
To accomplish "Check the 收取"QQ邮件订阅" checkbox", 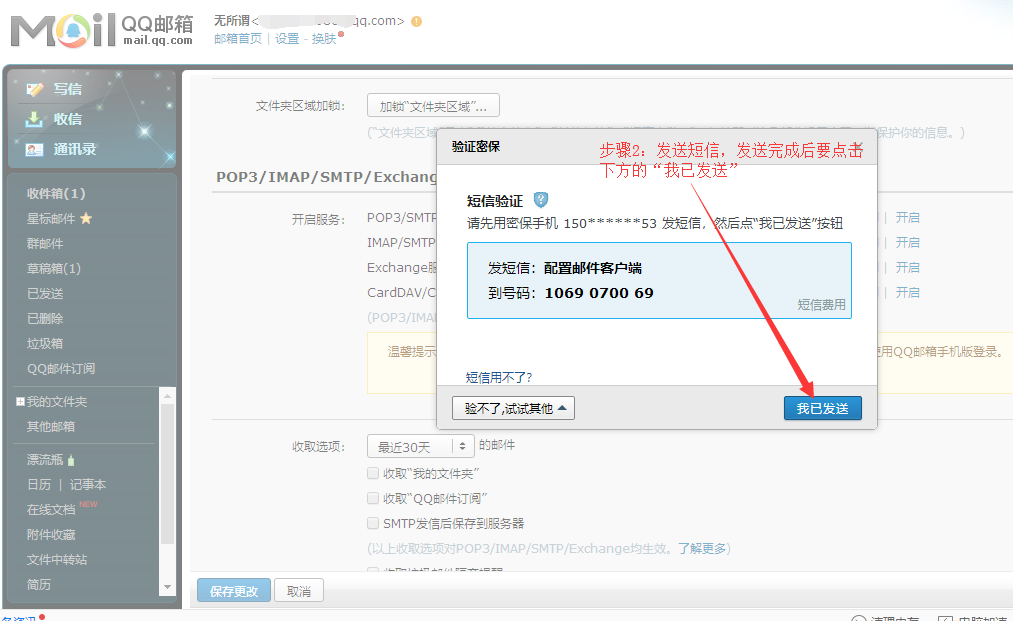I will [373, 498].
